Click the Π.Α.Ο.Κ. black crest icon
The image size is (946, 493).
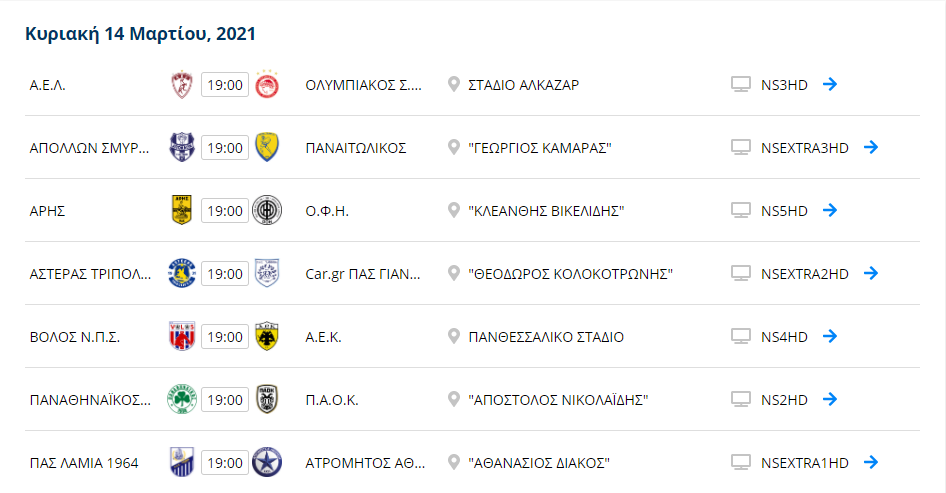tap(267, 399)
